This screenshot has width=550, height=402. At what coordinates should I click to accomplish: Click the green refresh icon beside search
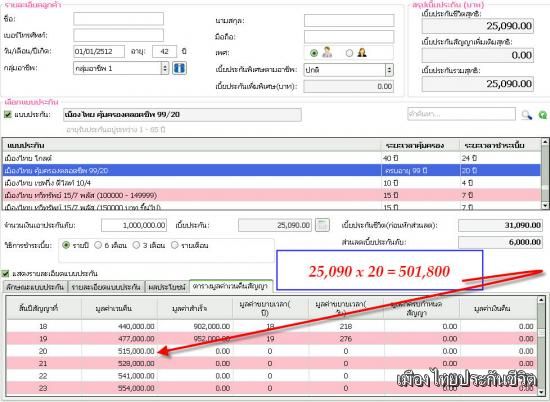tap(543, 115)
